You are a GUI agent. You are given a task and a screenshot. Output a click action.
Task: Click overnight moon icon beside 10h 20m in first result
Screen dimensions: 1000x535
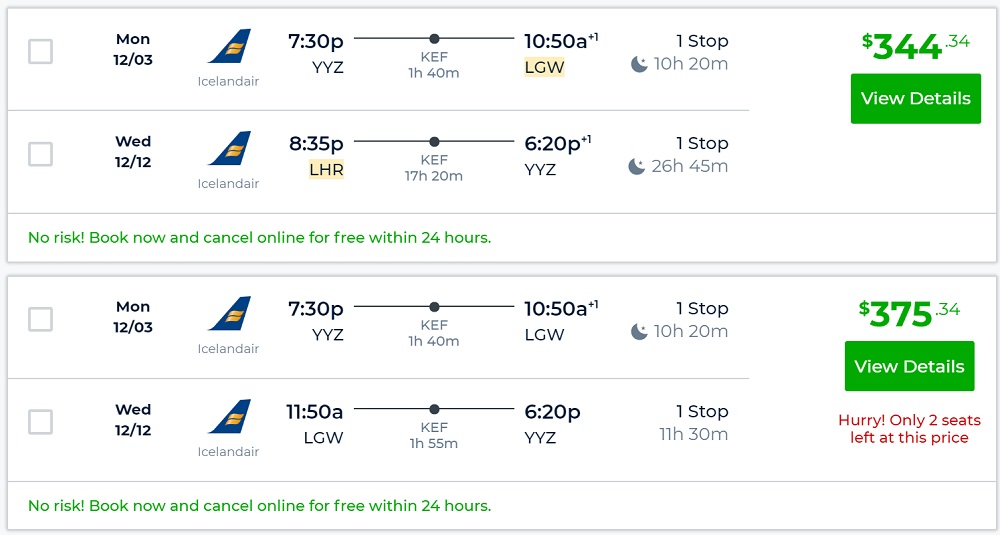tap(639, 64)
